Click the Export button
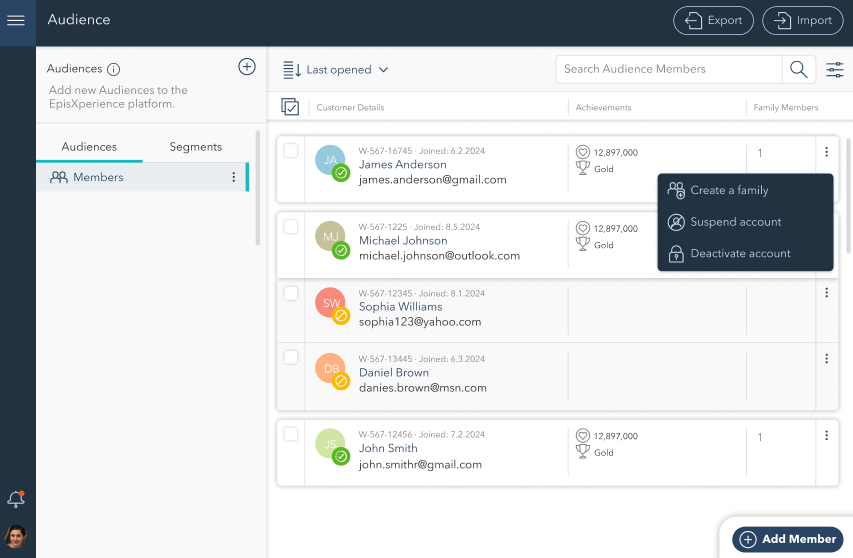The width and height of the screenshot is (853, 558). coord(713,21)
